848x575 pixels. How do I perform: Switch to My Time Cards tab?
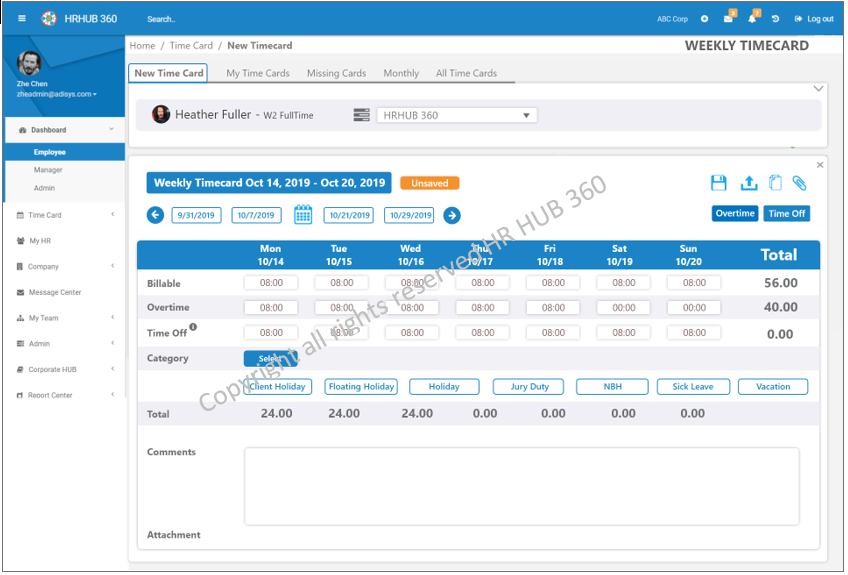258,73
